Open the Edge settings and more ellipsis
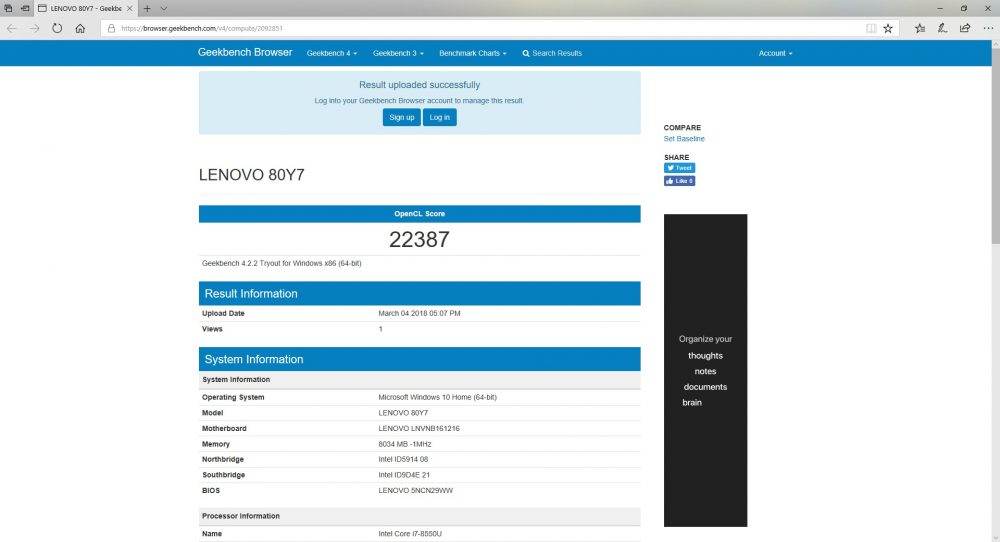Viewport: 1000px width, 542px height. (x=988, y=28)
